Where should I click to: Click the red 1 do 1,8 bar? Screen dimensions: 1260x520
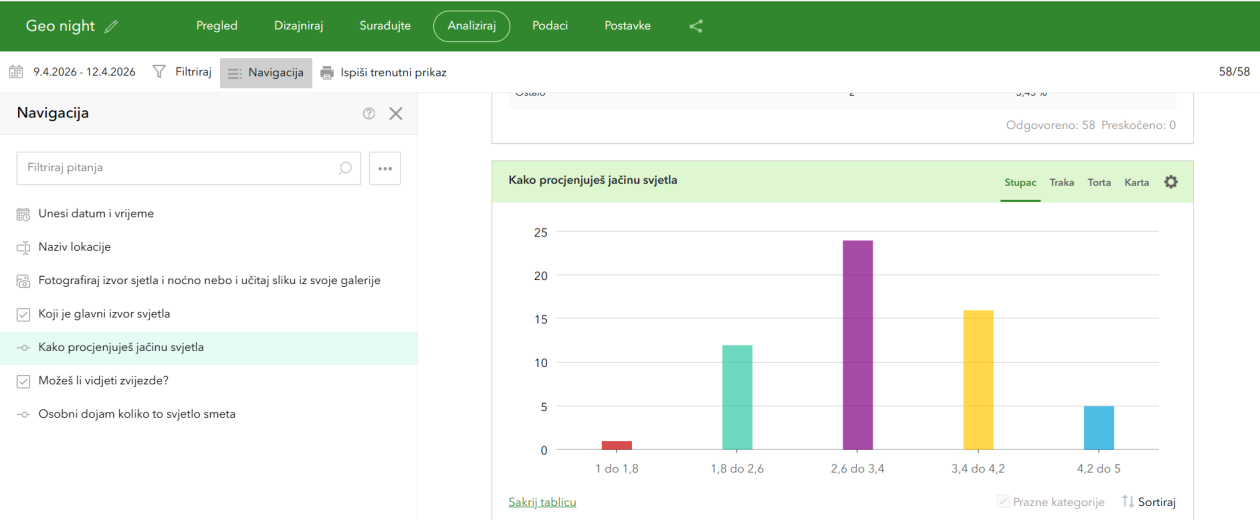(x=617, y=445)
